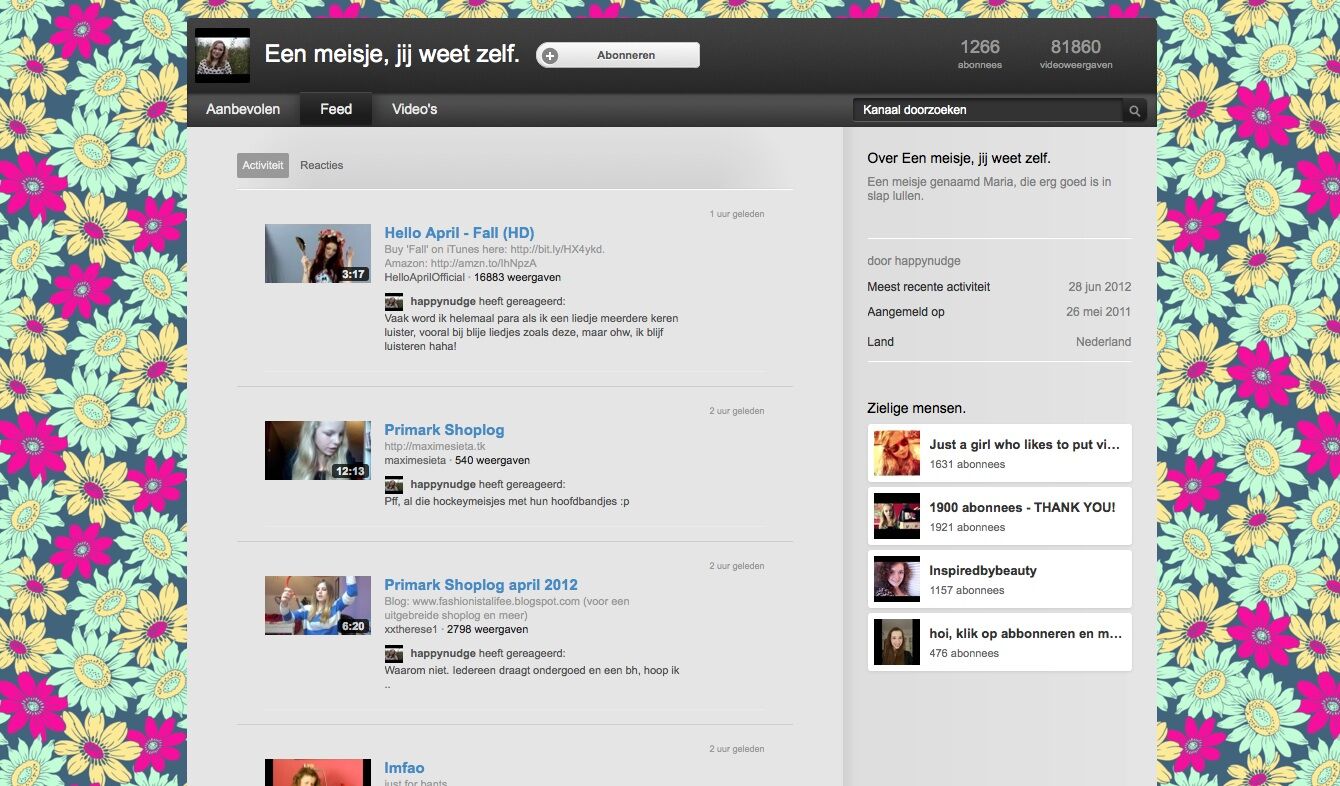Viewport: 1340px width, 786px height.
Task: Open the Video's tab
Action: tap(414, 109)
